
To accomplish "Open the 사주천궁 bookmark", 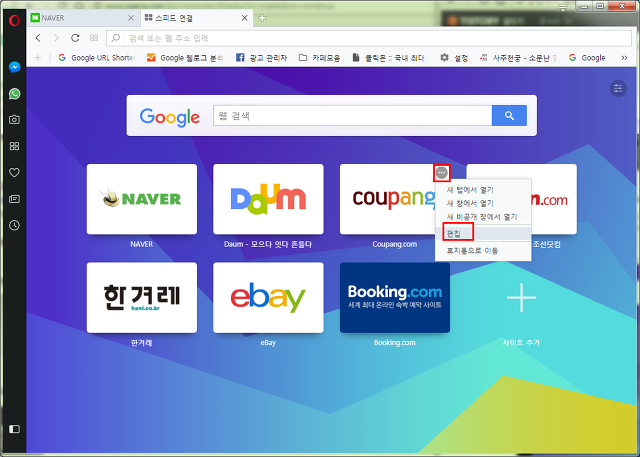I will [518, 58].
